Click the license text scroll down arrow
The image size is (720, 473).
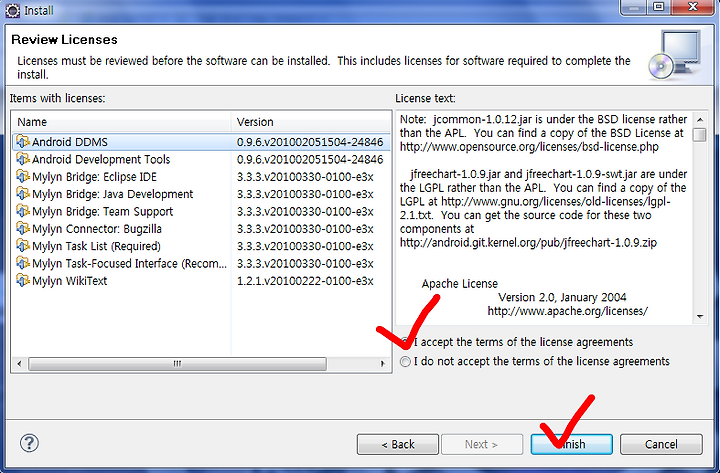tap(700, 316)
